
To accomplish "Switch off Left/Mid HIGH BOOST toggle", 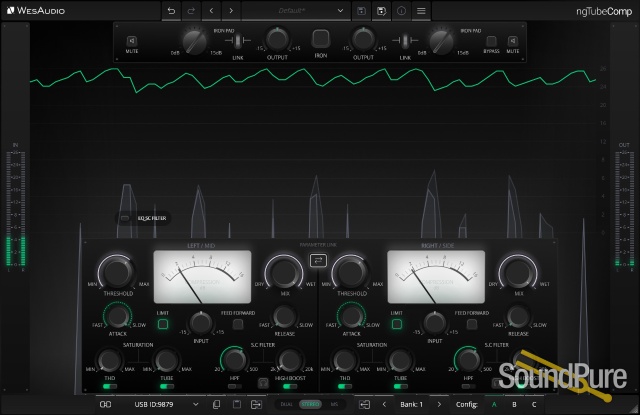I will click(290, 386).
